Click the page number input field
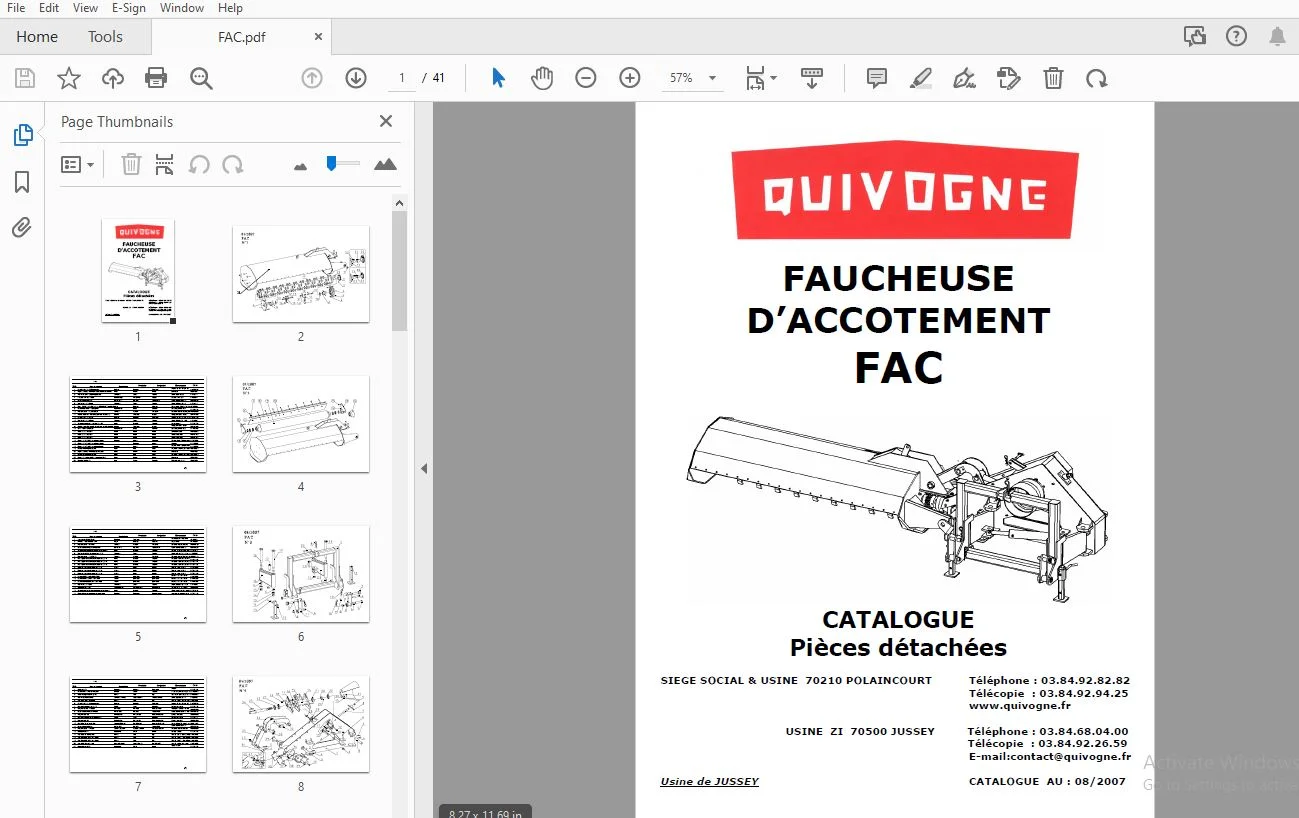Image resolution: width=1299 pixels, height=818 pixels. point(401,78)
